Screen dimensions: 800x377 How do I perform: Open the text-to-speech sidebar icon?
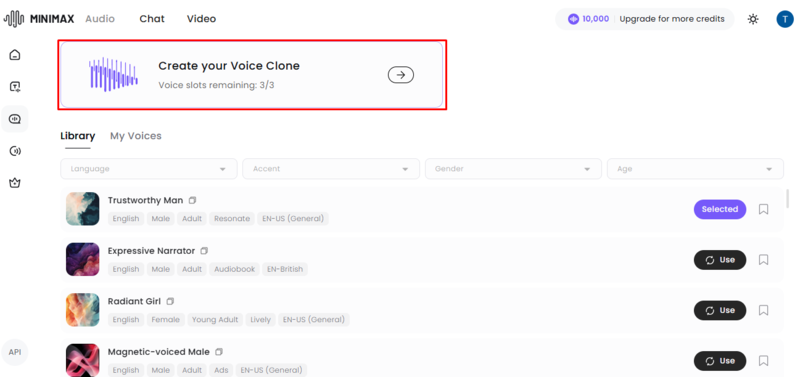15,87
